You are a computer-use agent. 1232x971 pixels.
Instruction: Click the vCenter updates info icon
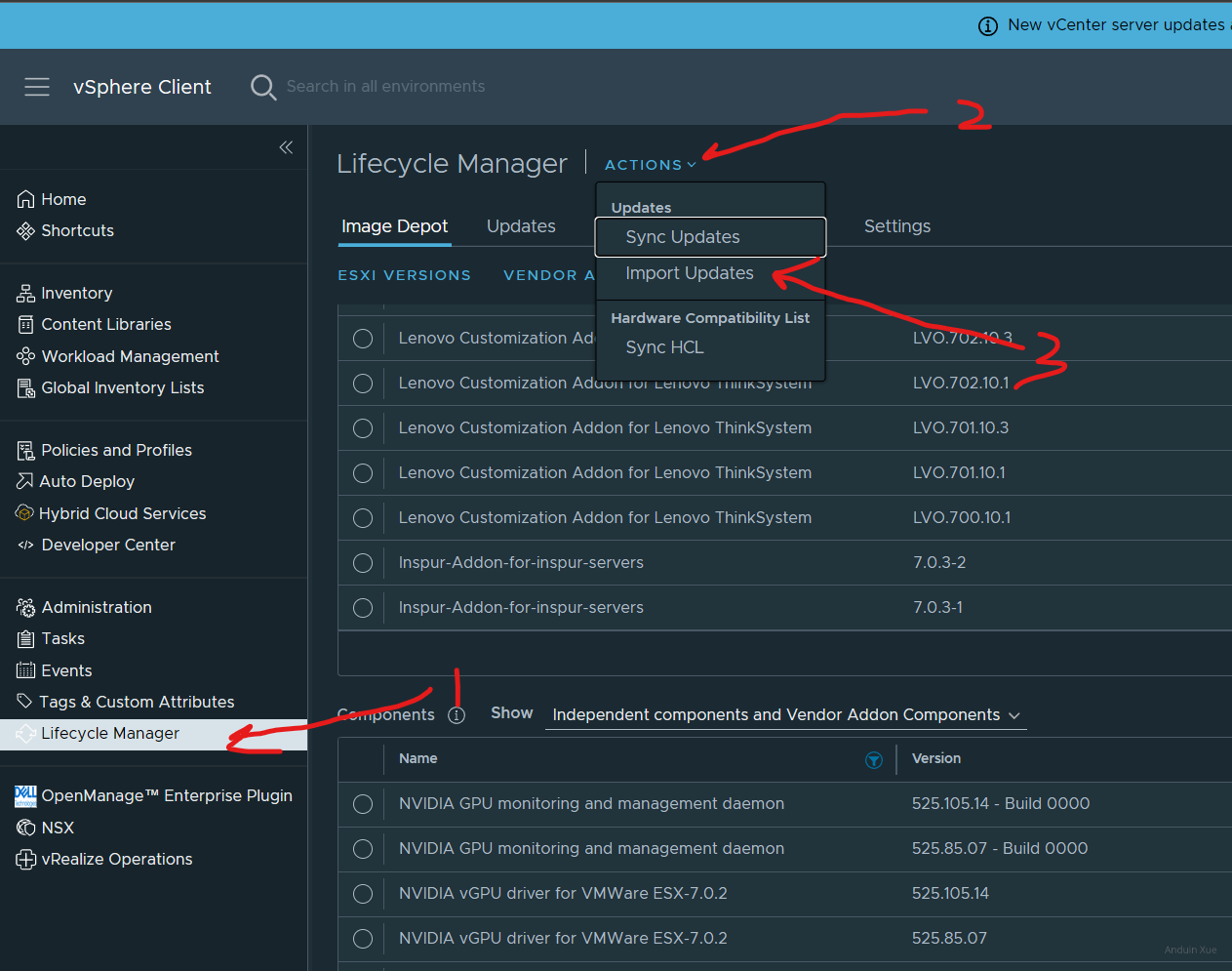point(988,25)
